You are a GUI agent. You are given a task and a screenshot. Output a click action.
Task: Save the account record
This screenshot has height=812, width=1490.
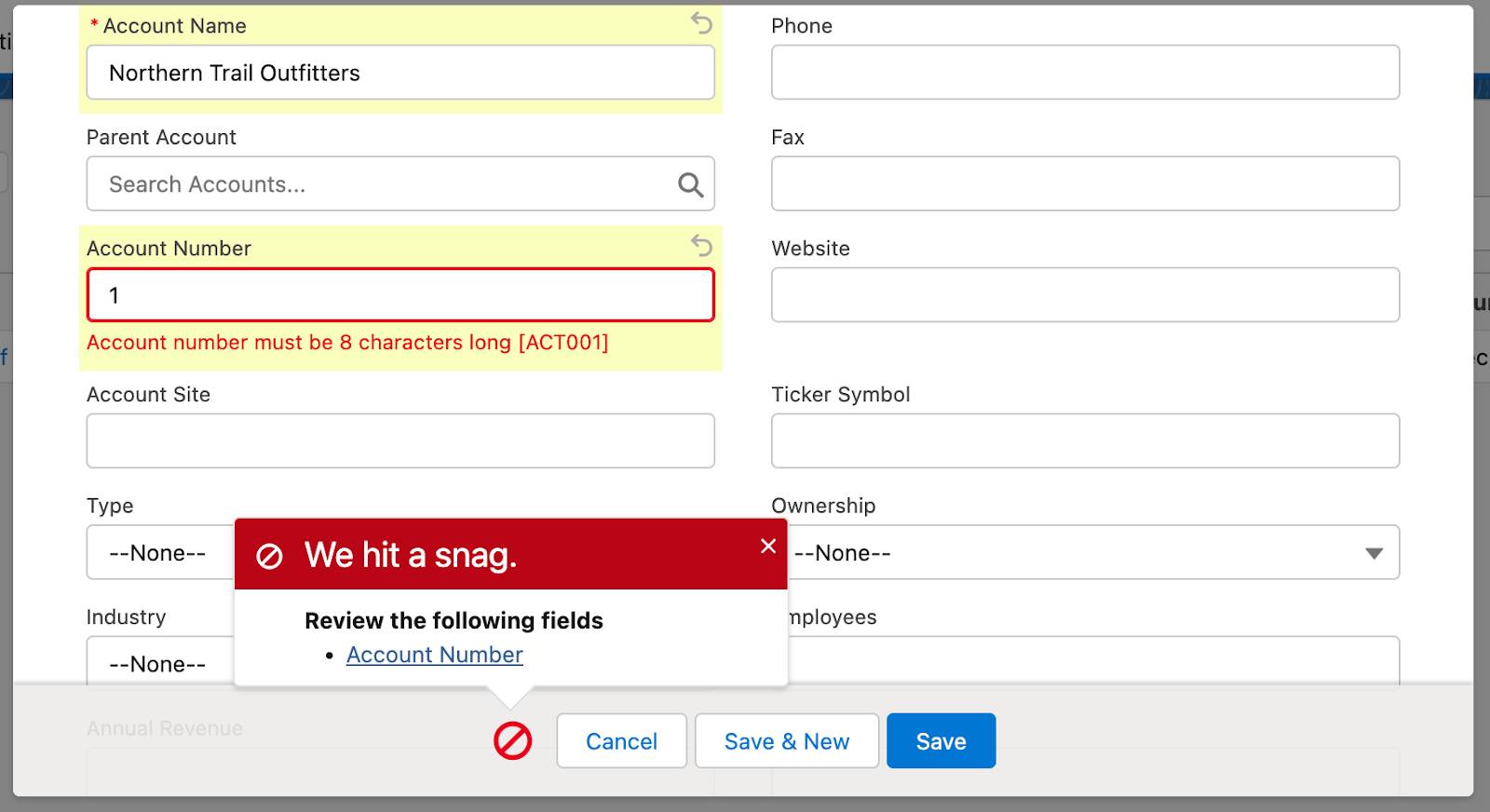pyautogui.click(x=941, y=741)
